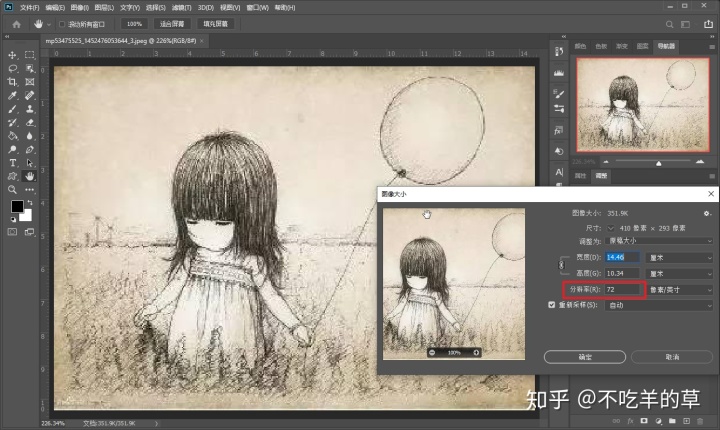Screen dimensions: 720x430
Task: Click the 填充屏幕 button
Action: click(215, 24)
